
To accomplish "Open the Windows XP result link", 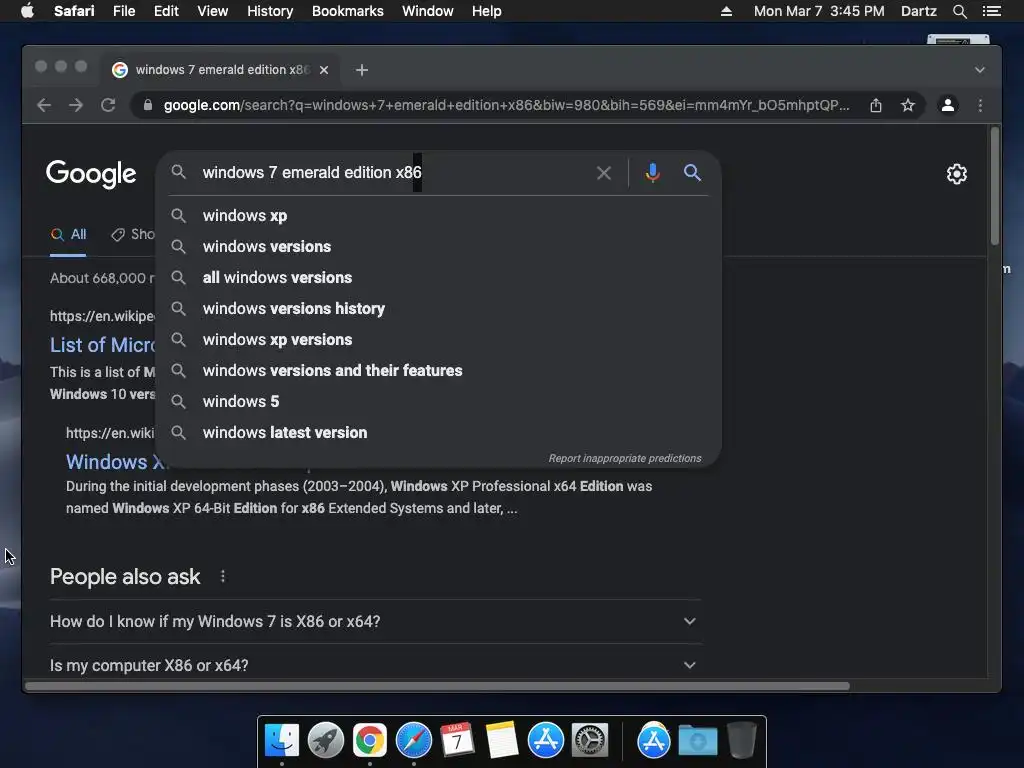I will point(116,462).
